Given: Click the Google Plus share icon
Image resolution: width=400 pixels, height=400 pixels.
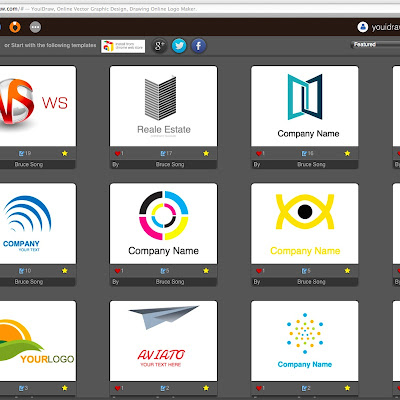Looking at the screenshot, I should [x=159, y=46].
